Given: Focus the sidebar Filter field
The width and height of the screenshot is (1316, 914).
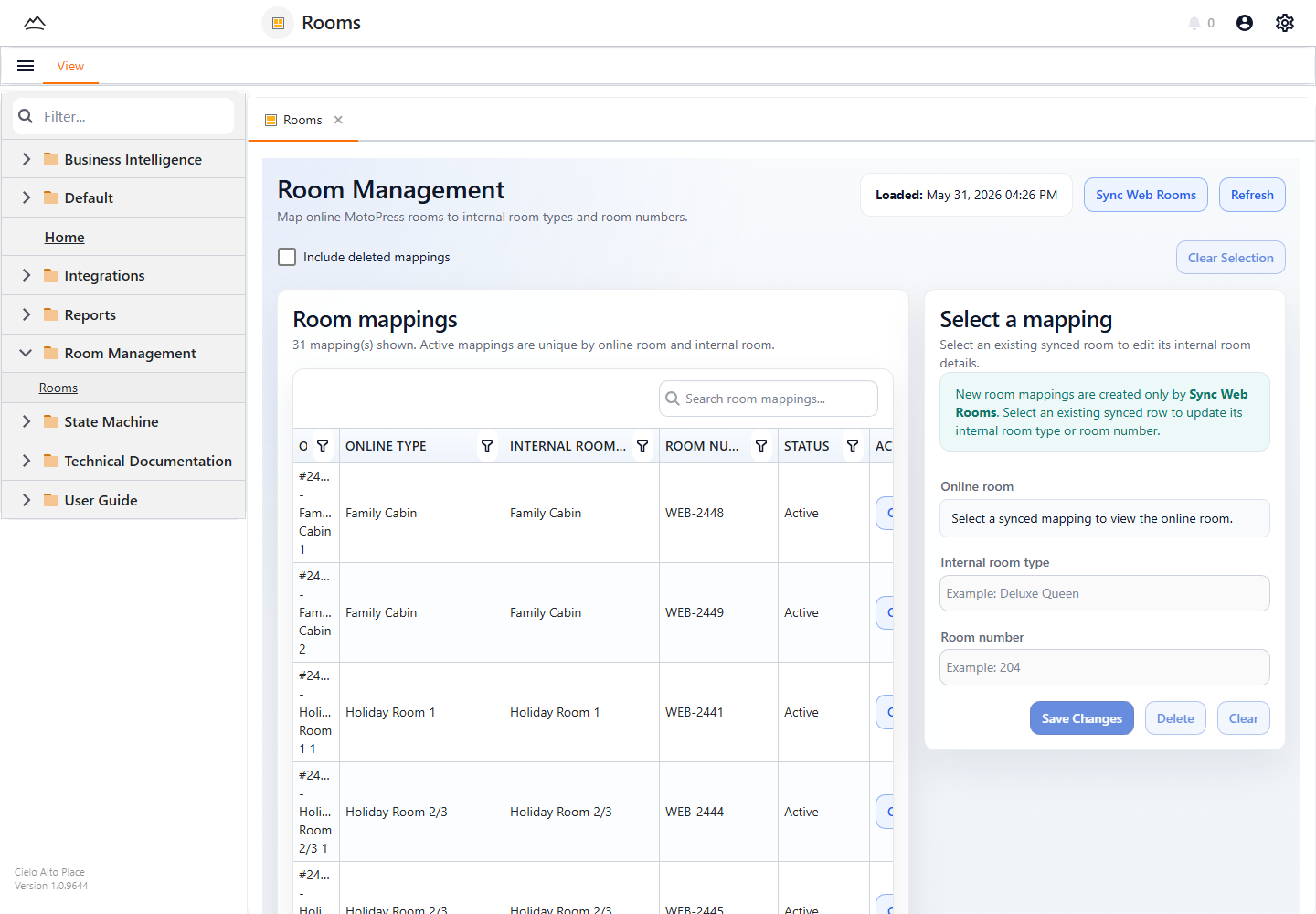Looking at the screenshot, I should coord(123,116).
